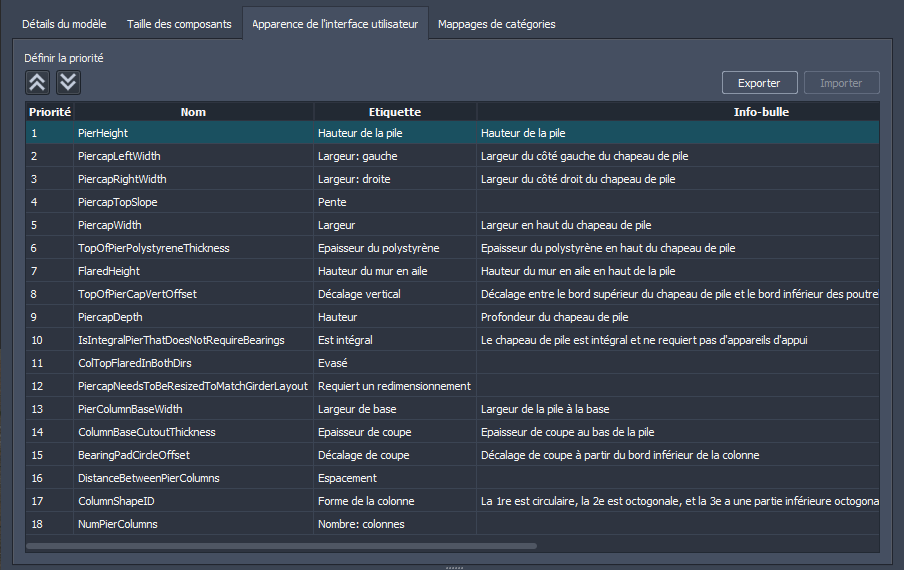Open the Taille des composants tab
Screen dimensions: 904x570
[x=179, y=24]
